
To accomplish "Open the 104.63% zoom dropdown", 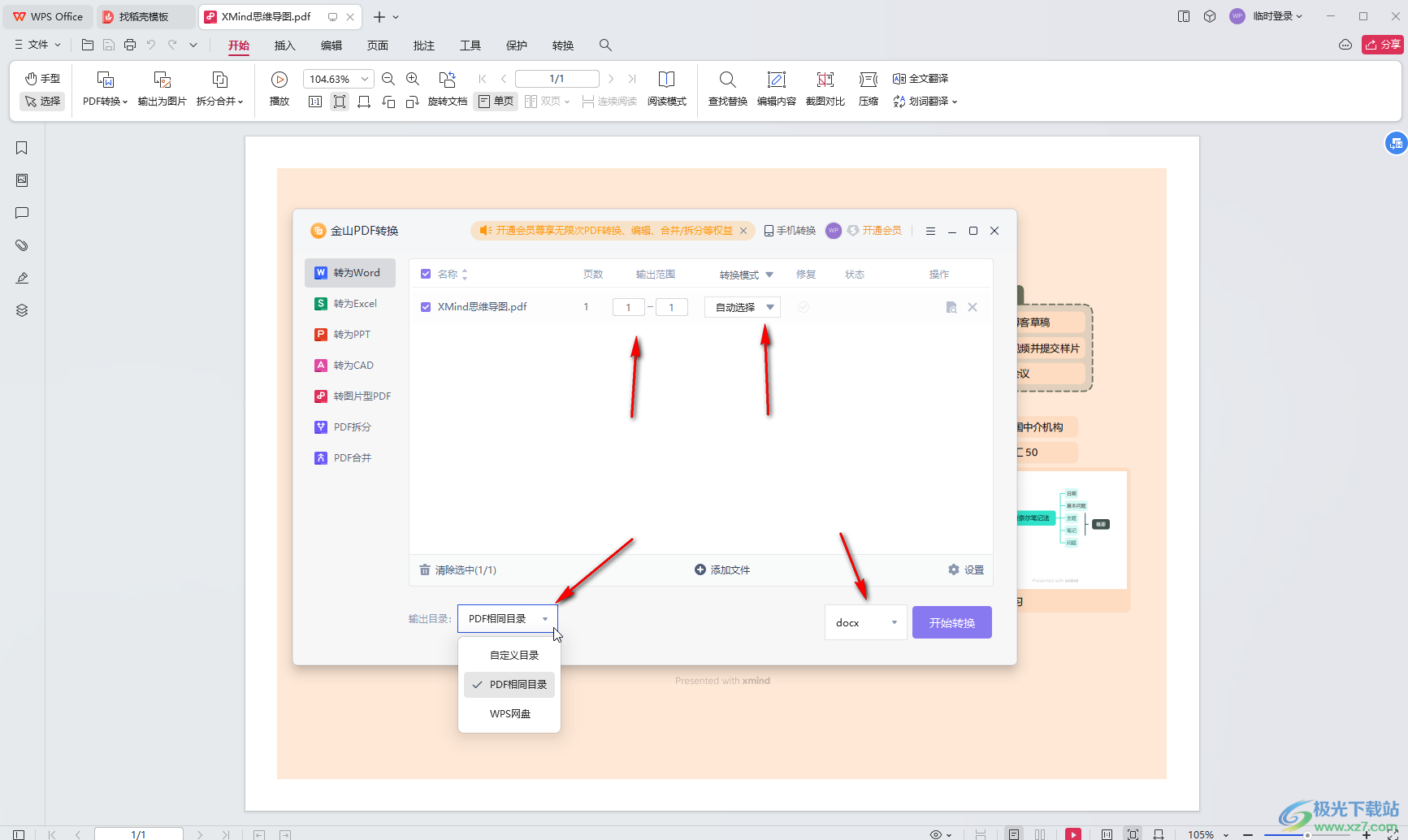I will (x=365, y=79).
